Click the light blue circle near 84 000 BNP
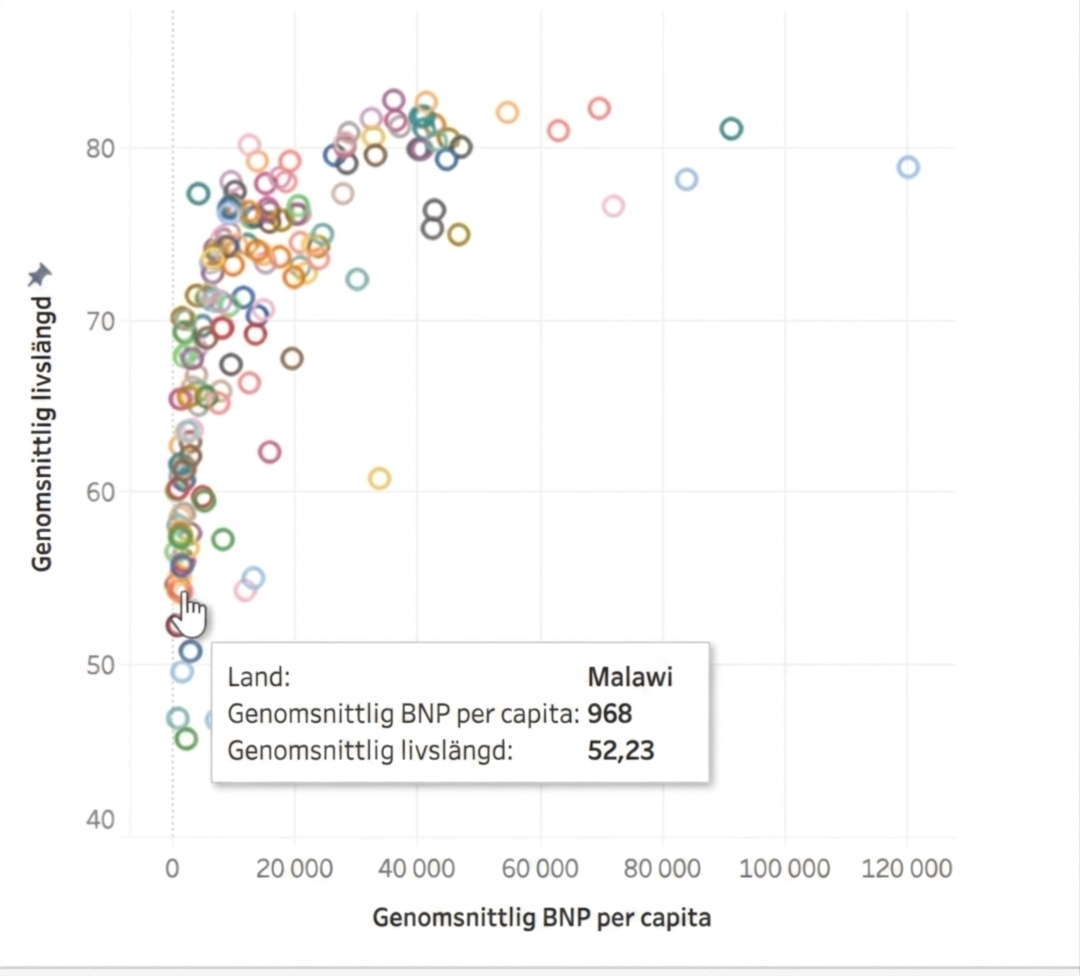 point(686,179)
